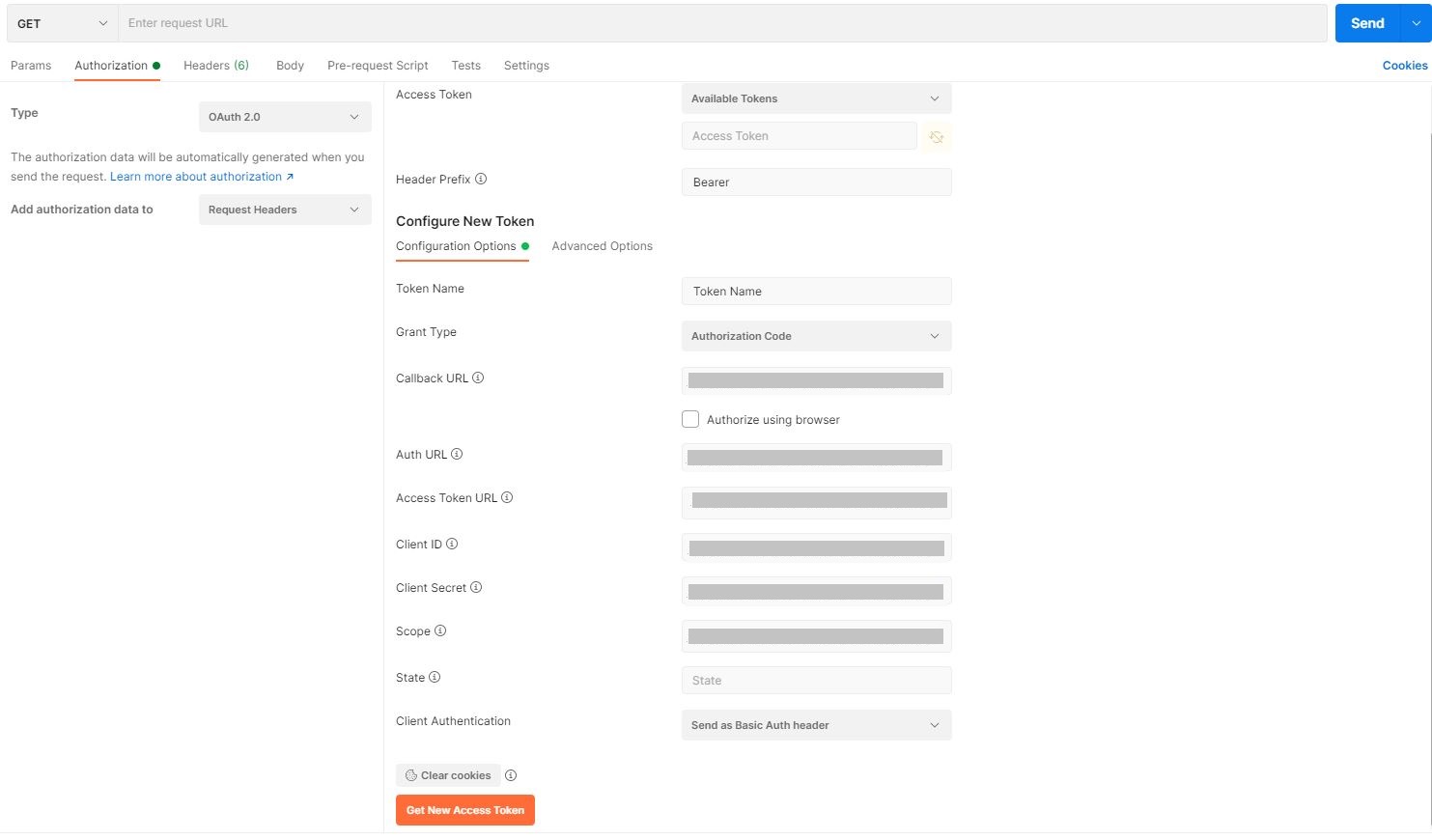Screen dimensions: 1432x840
Task: Click the Scope info icon
Action: (x=440, y=630)
